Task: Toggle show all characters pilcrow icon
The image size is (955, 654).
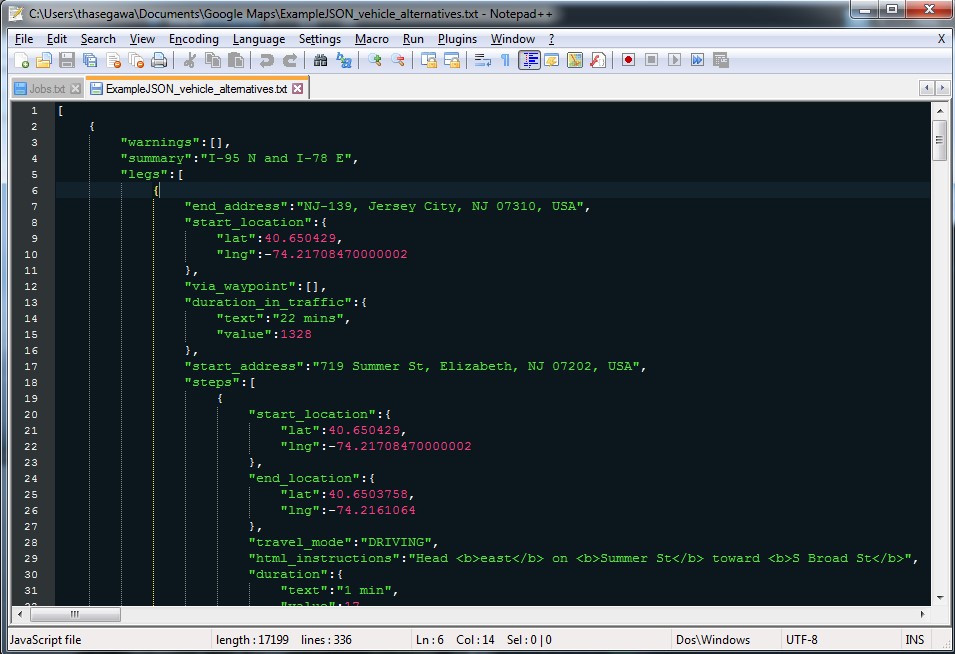Action: tap(505, 60)
